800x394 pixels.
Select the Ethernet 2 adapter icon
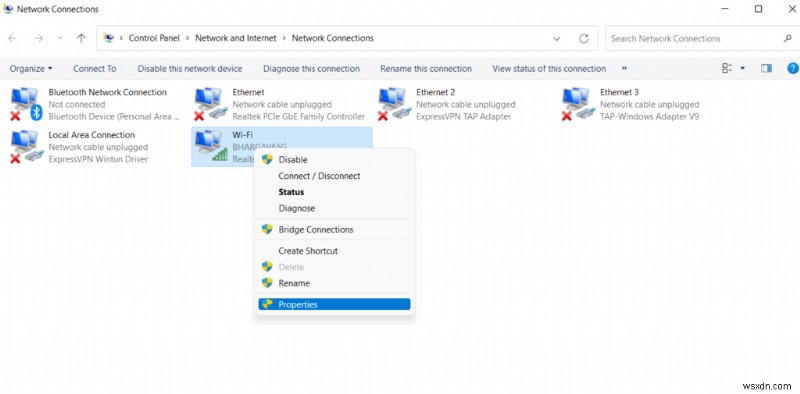click(394, 104)
